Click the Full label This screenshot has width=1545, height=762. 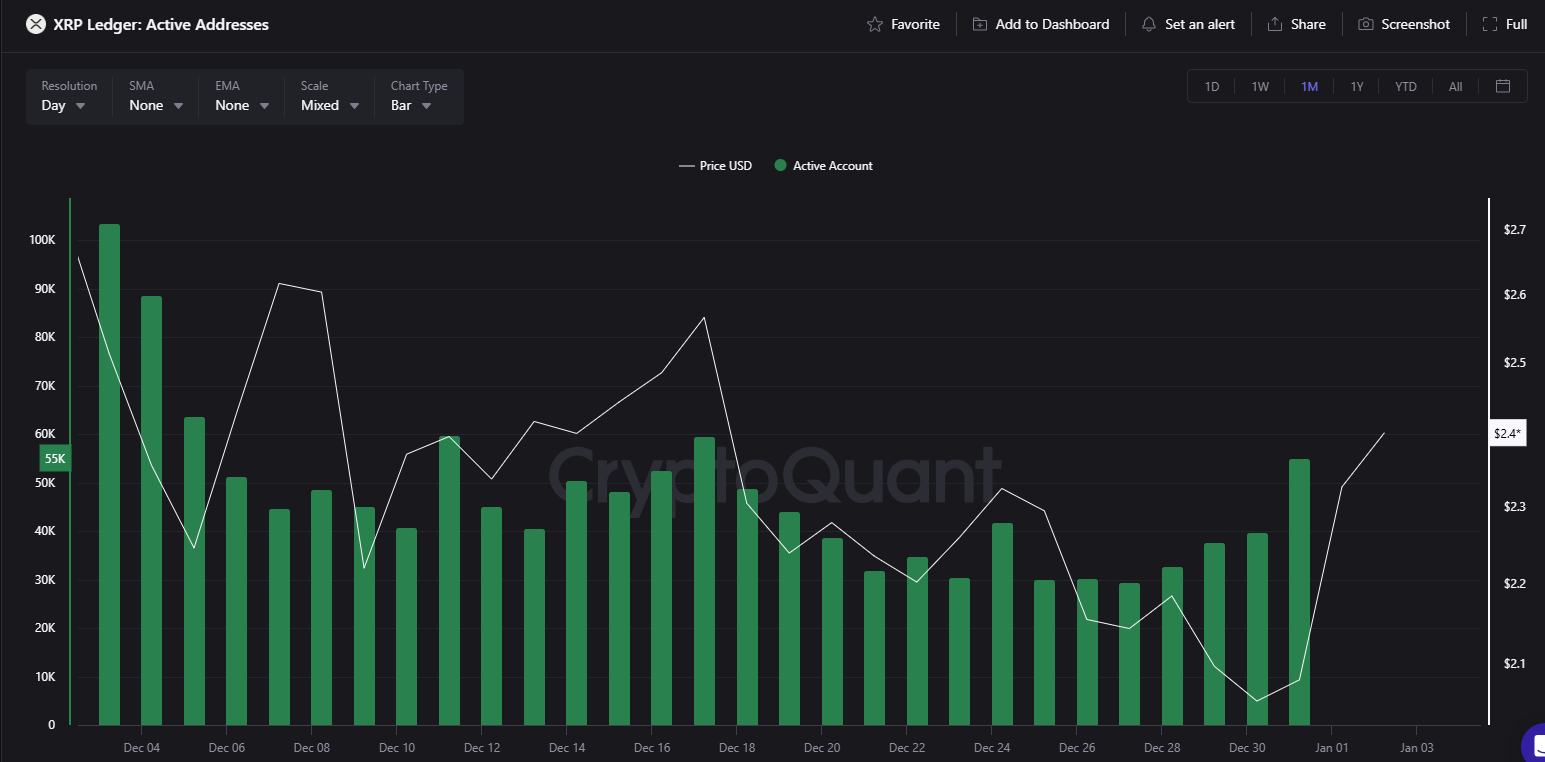[x=1516, y=24]
